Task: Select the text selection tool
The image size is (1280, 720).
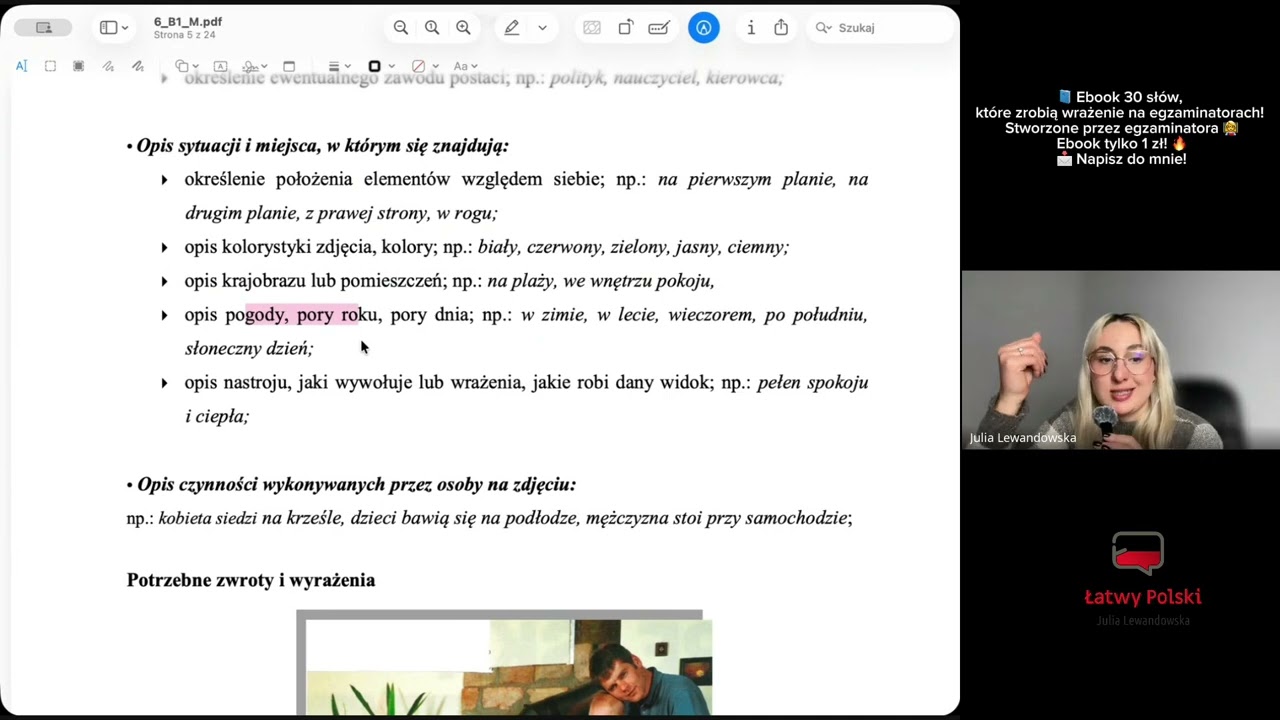Action: click(x=21, y=66)
